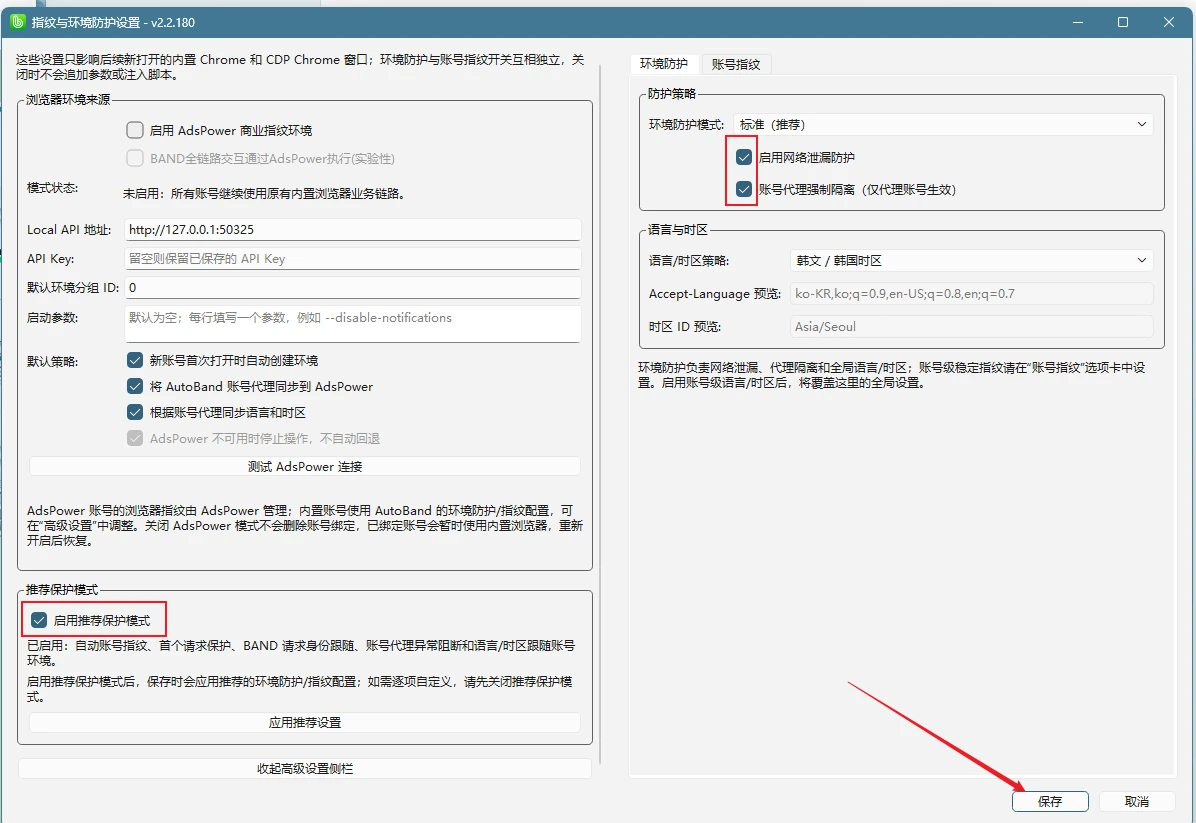Click 收起高级设置侧栏 button

click(x=304, y=768)
